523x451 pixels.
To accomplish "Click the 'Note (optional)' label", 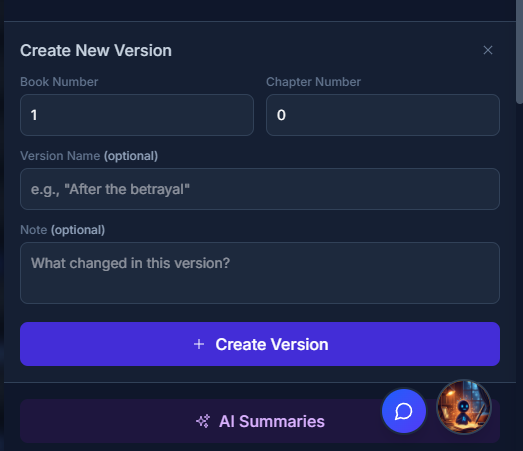I will click(x=62, y=230).
